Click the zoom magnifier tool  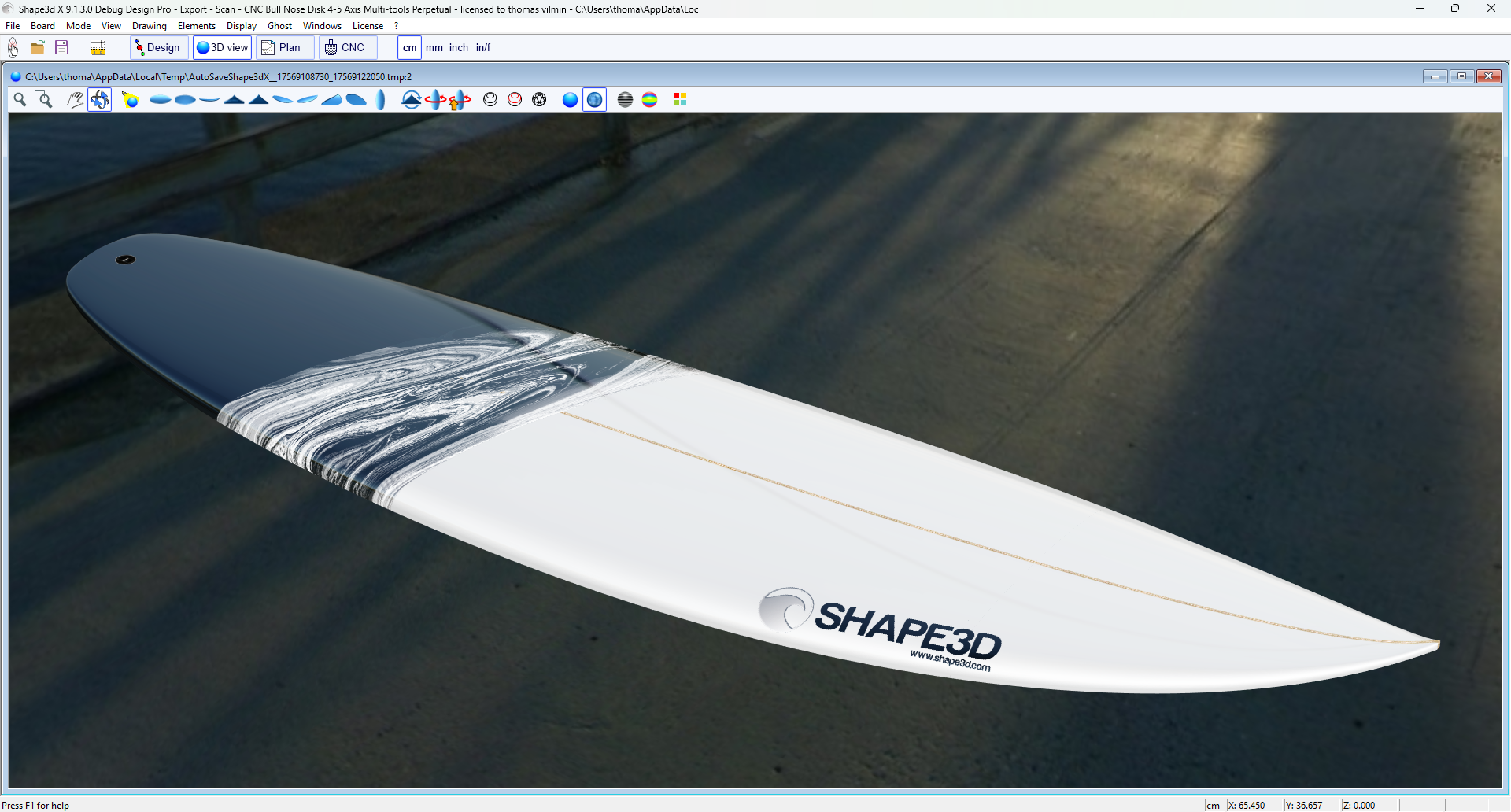[x=20, y=99]
